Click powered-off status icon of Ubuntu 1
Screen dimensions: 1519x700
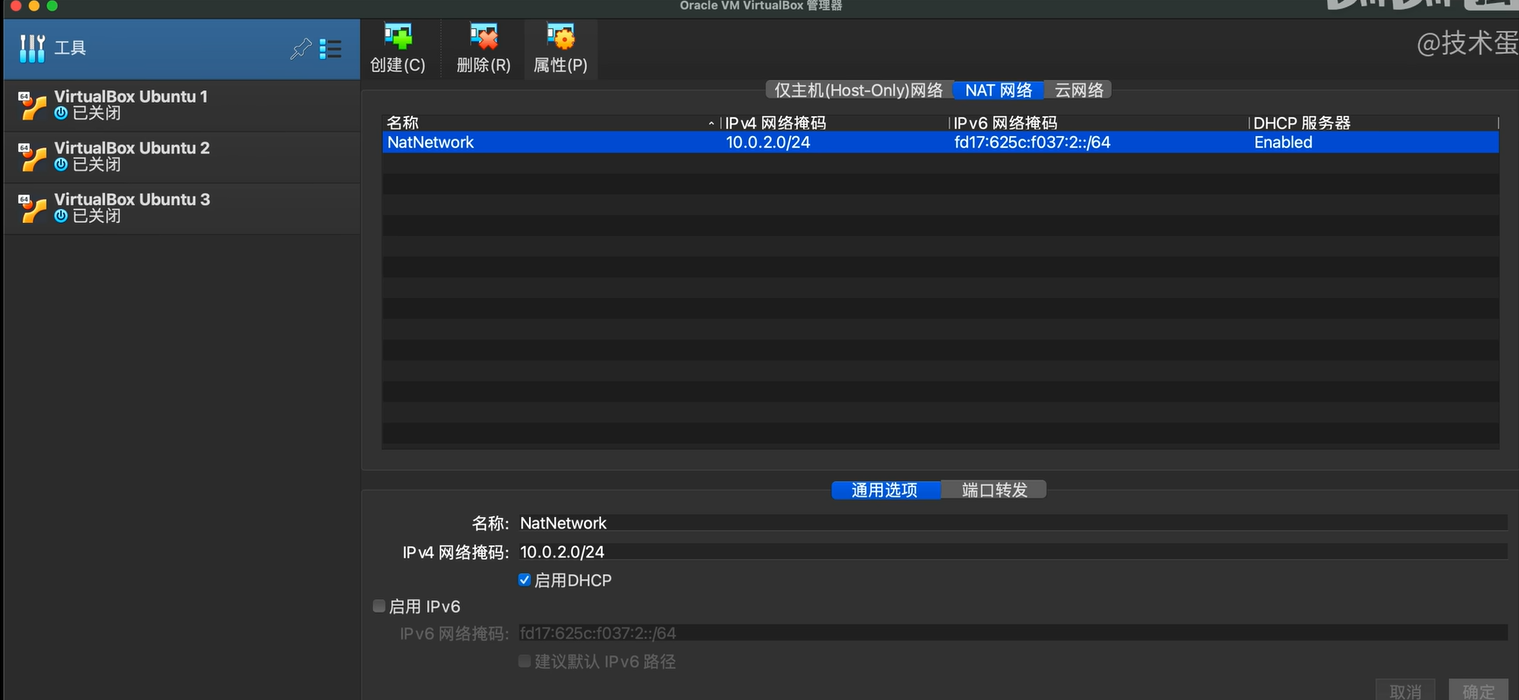(x=61, y=114)
